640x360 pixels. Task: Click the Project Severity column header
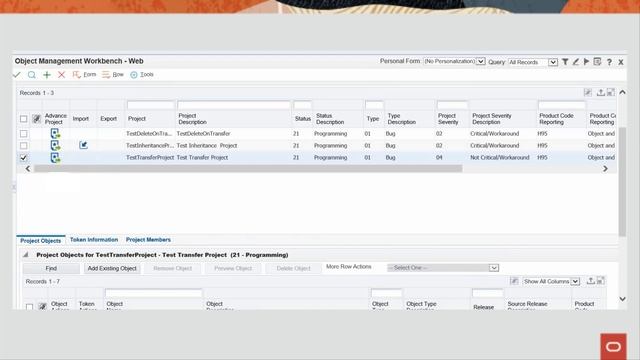[447, 119]
